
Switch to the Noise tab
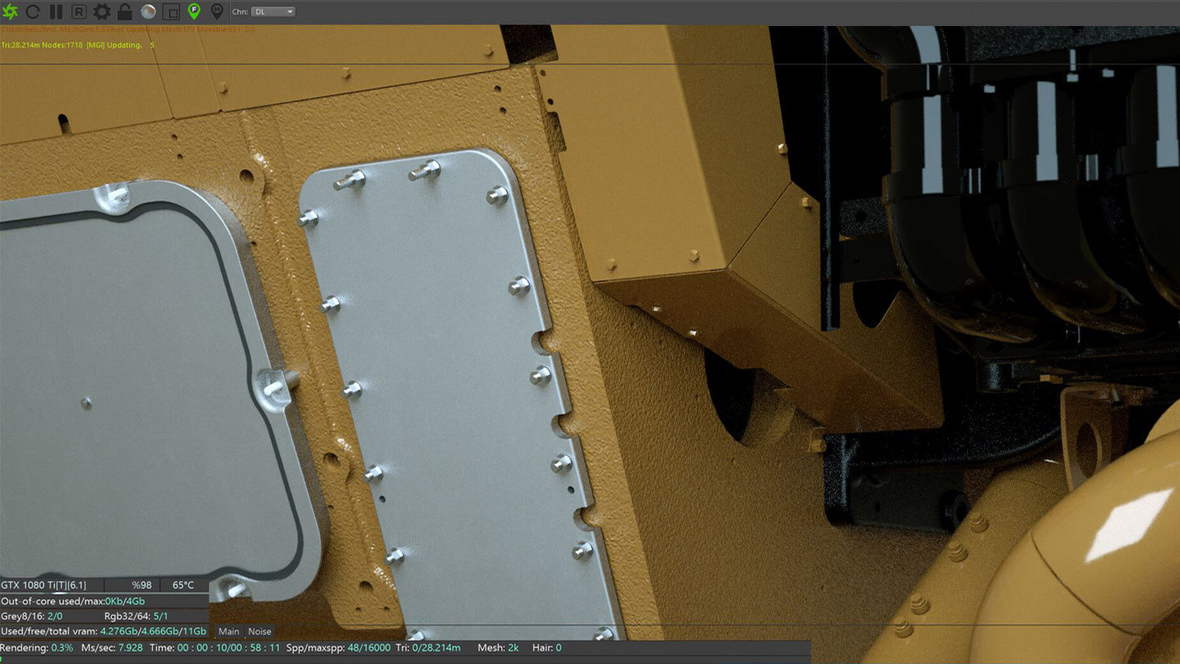tap(259, 631)
